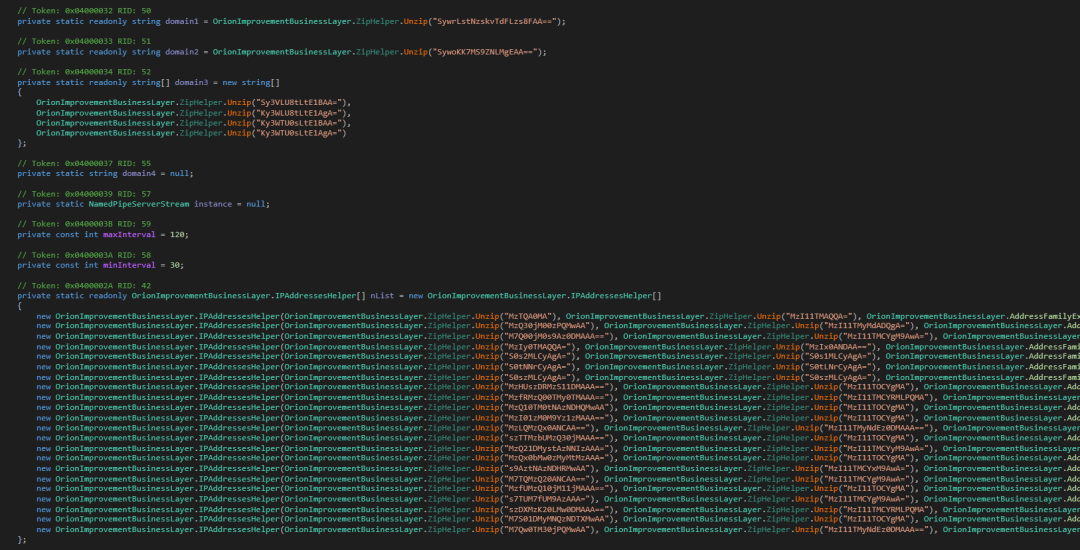The height and width of the screenshot is (550, 1080).
Task: Click the comment 'Token: 0x04000033 RID: 51'
Action: [x=84, y=41]
